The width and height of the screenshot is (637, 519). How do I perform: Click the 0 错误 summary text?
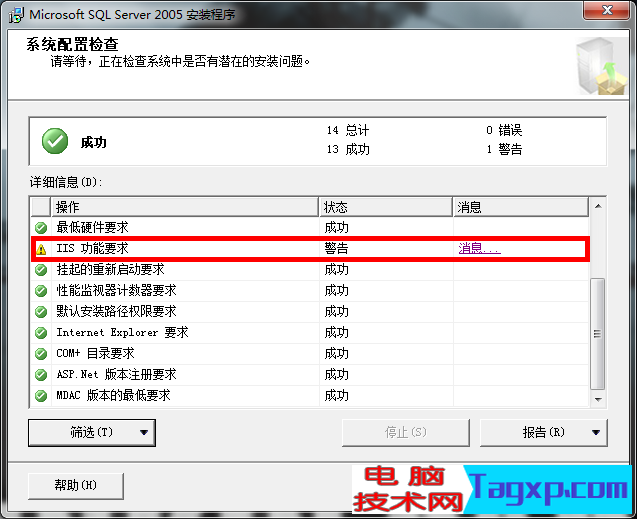[x=504, y=130]
